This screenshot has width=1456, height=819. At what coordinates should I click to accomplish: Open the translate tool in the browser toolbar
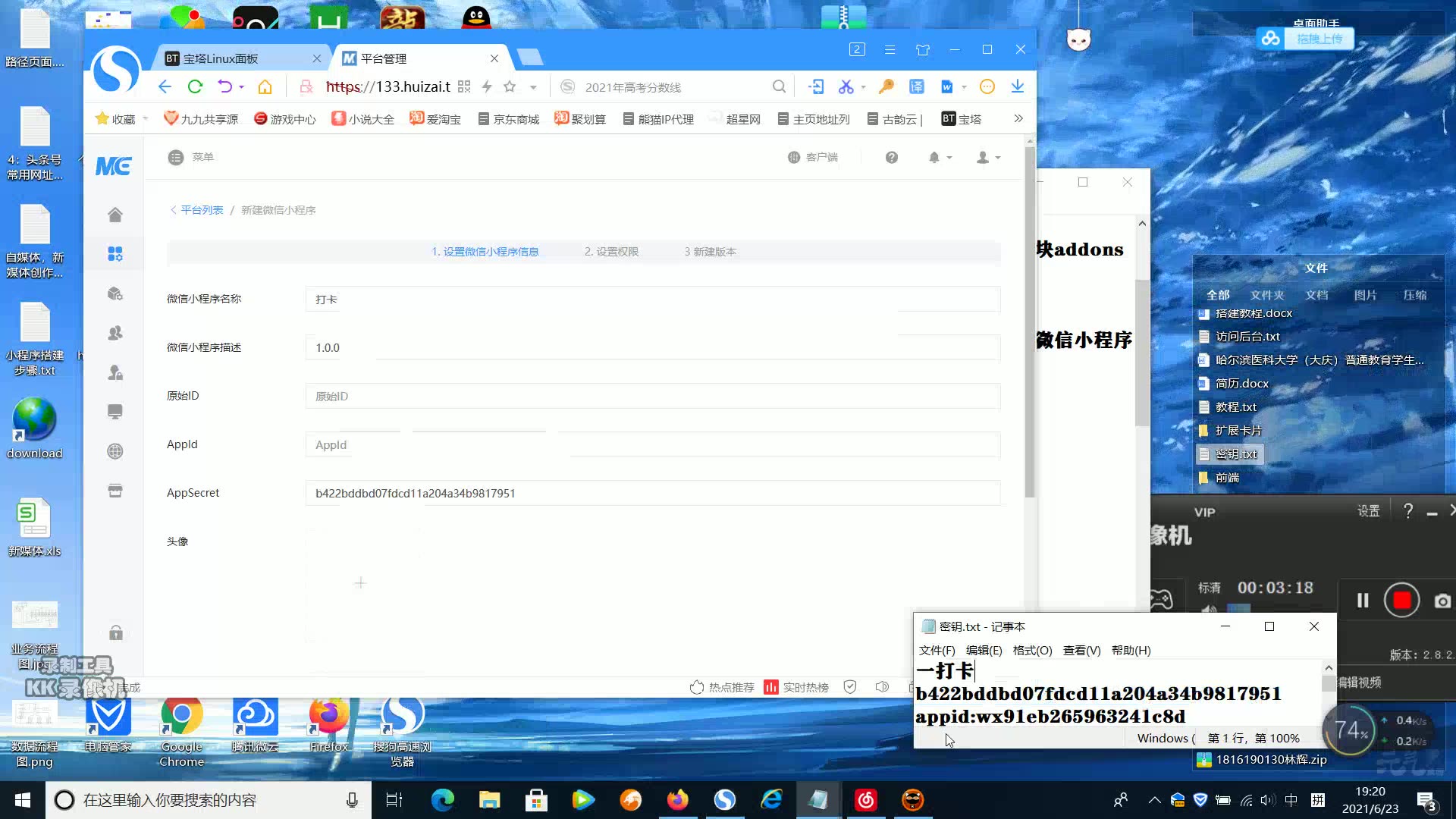point(917,86)
